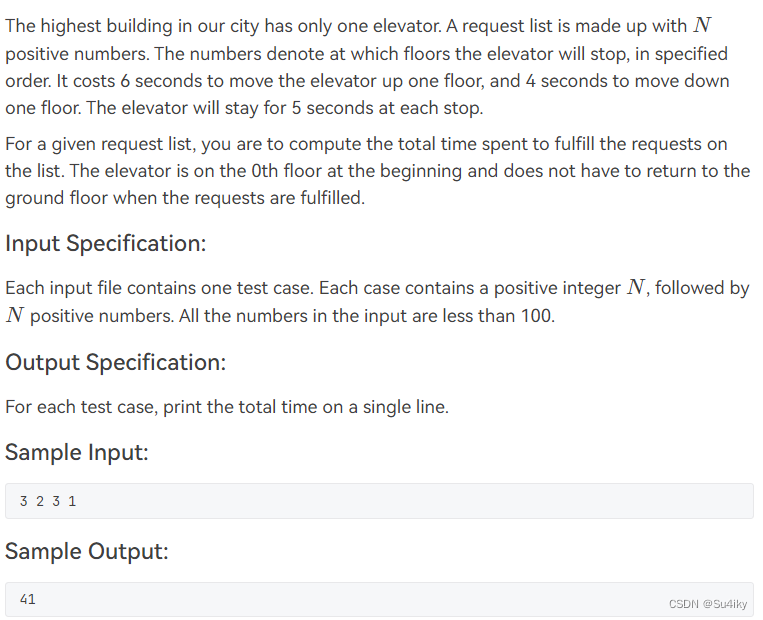Click the phrase 'ground floor when the requests'
The height and width of the screenshot is (620, 763).
150,199
